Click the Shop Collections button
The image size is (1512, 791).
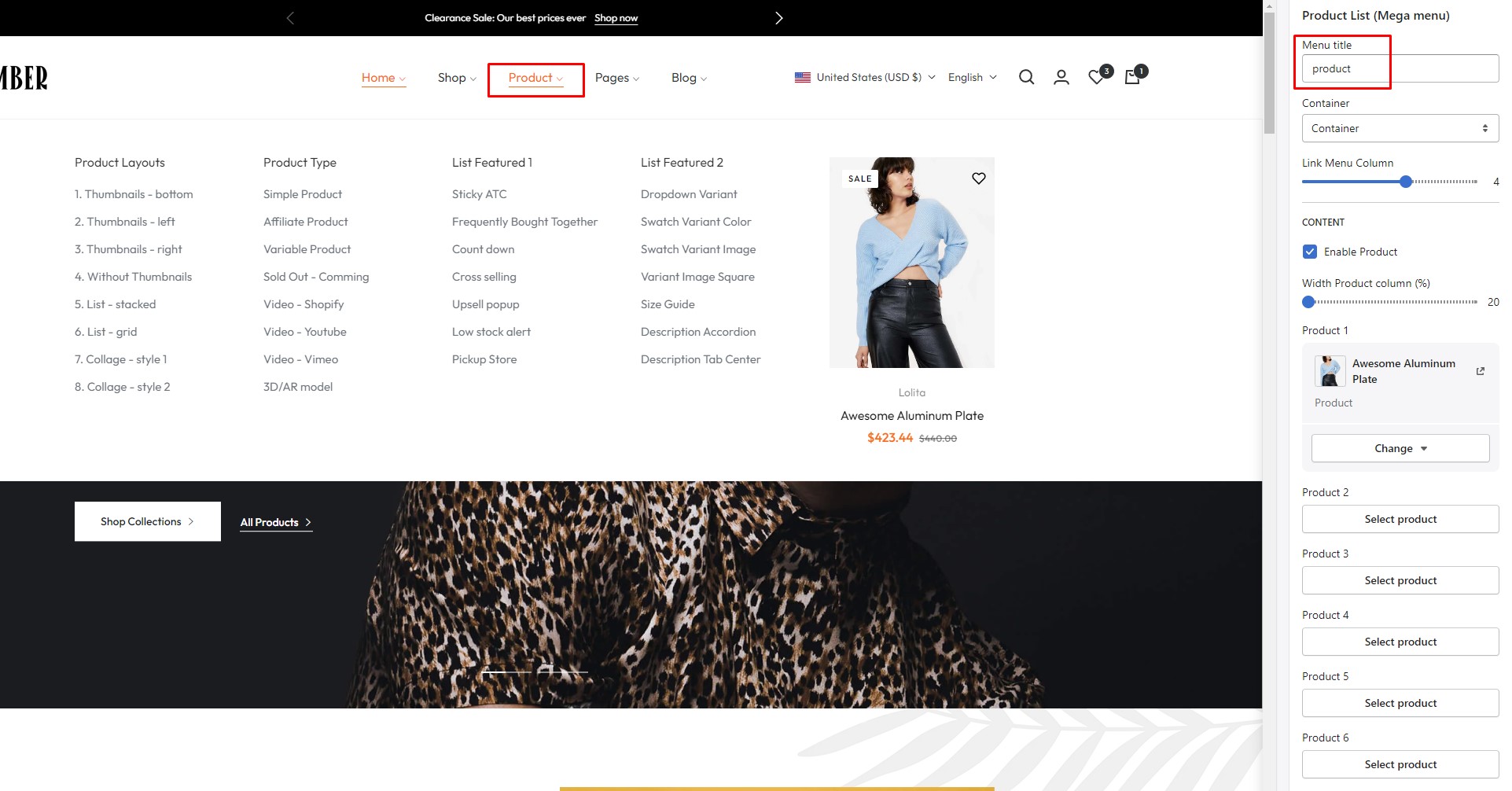click(147, 521)
